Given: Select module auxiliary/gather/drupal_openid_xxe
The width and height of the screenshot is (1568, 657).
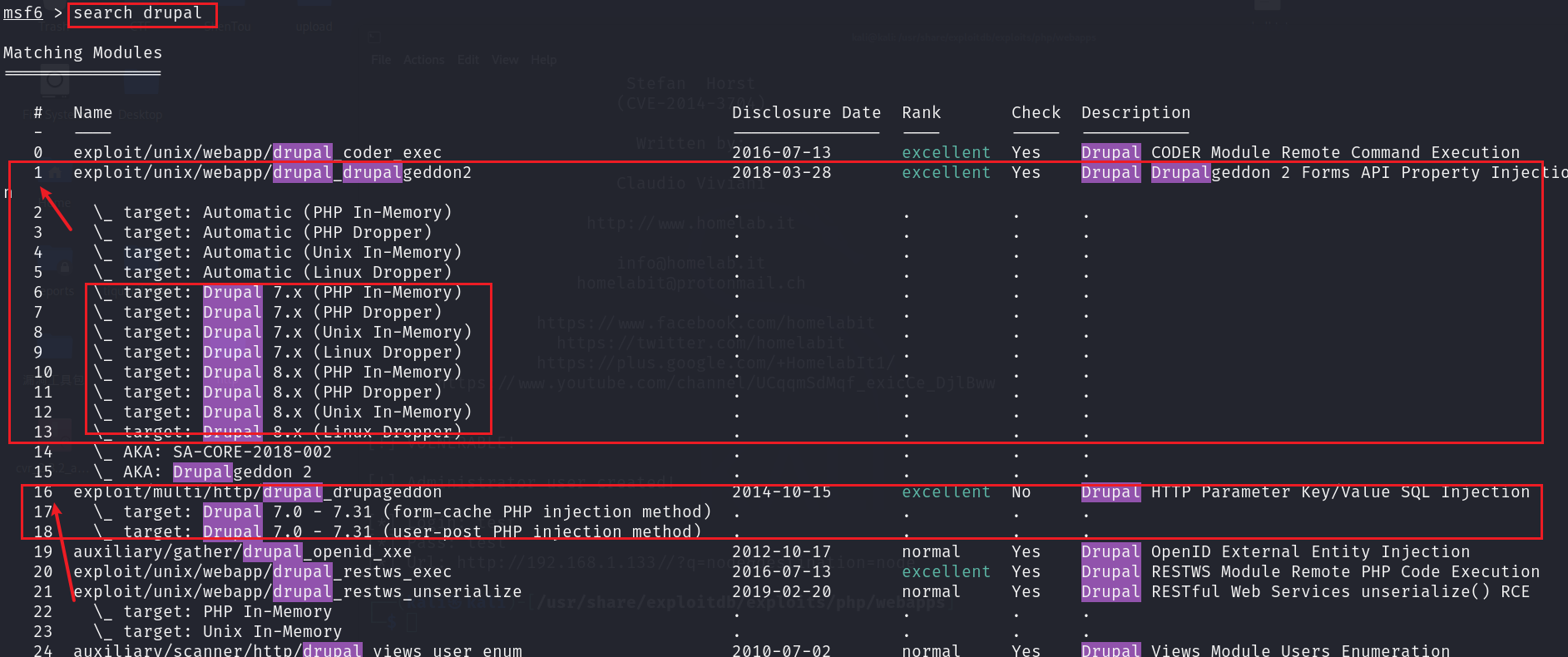Looking at the screenshot, I should (243, 551).
